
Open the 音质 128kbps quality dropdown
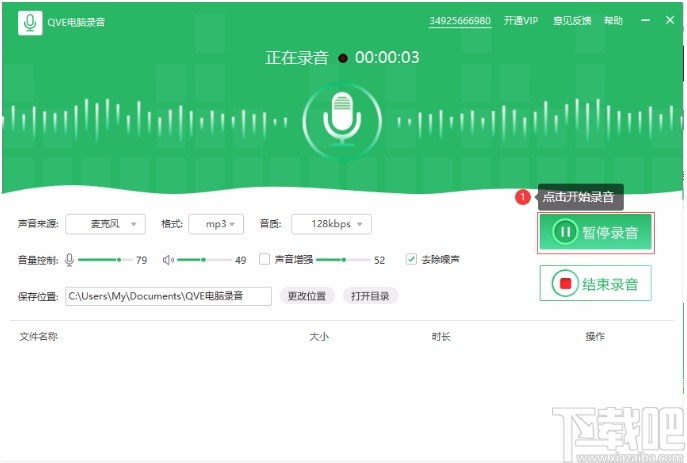tap(331, 224)
